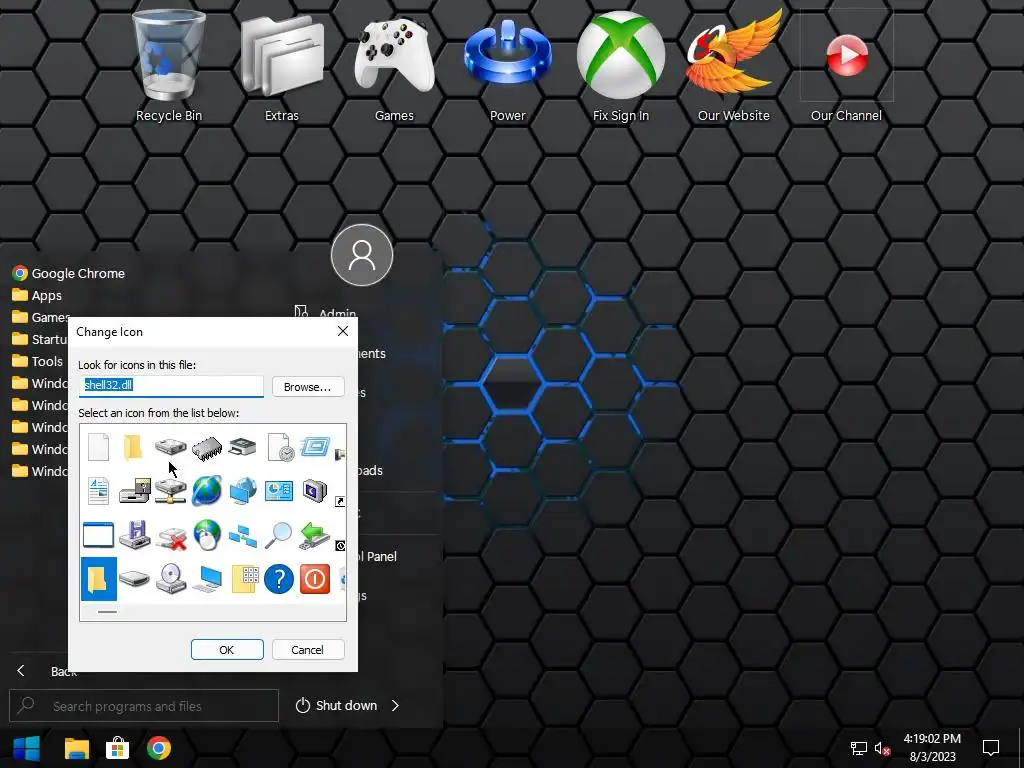Select the blank document icon in the list

[x=99, y=447]
